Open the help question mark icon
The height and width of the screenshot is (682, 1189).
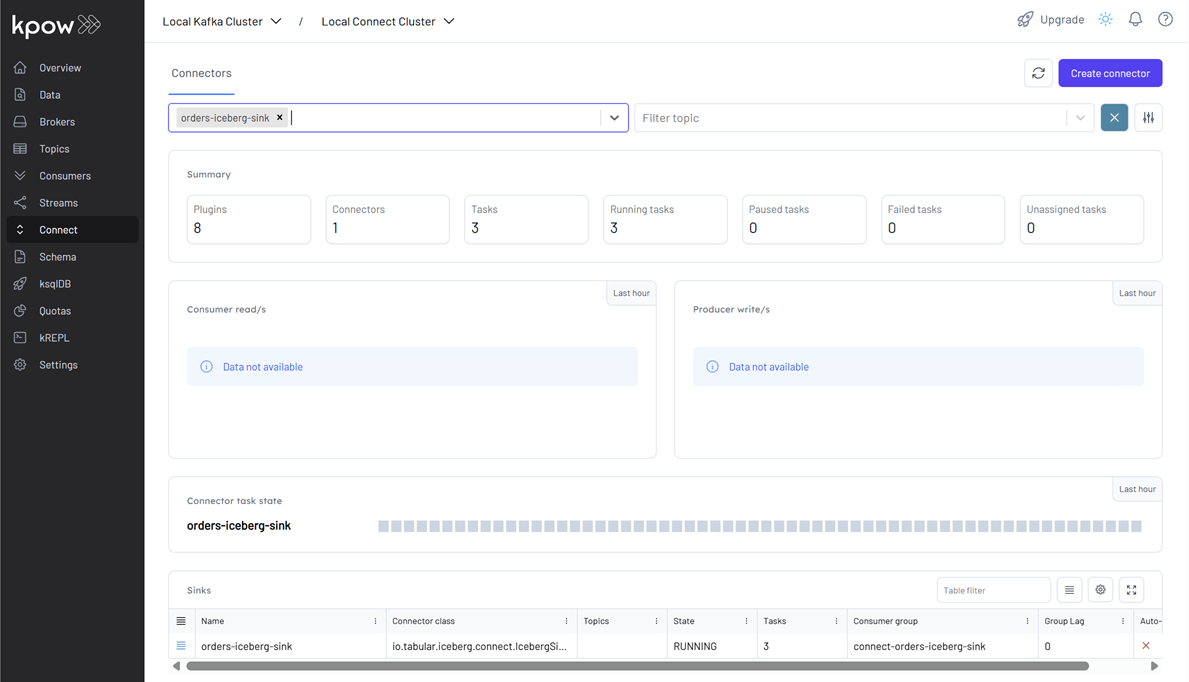coord(1165,20)
